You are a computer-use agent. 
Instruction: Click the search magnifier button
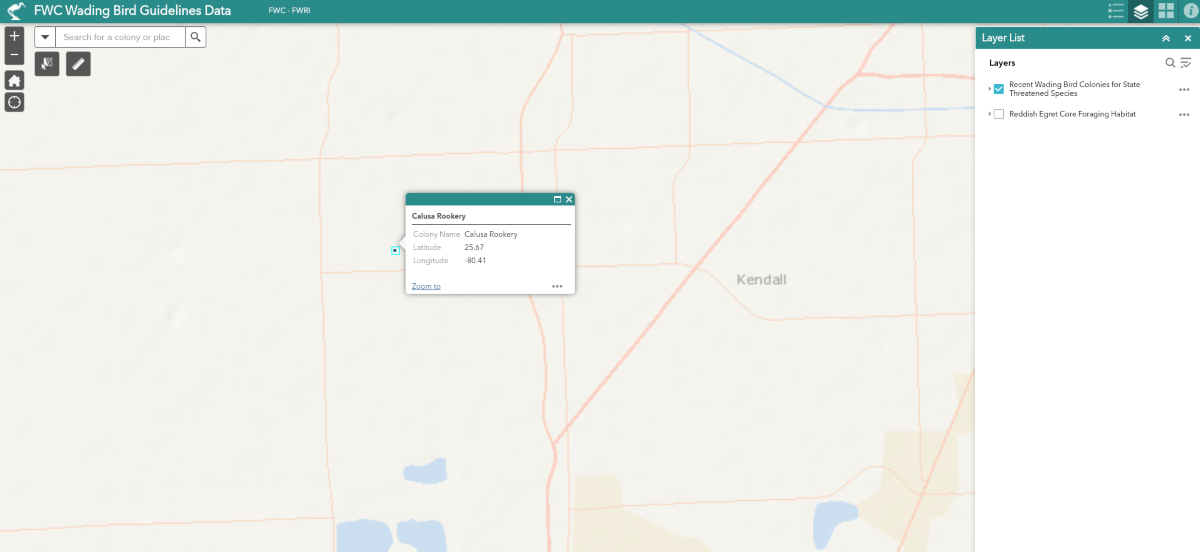(196, 37)
